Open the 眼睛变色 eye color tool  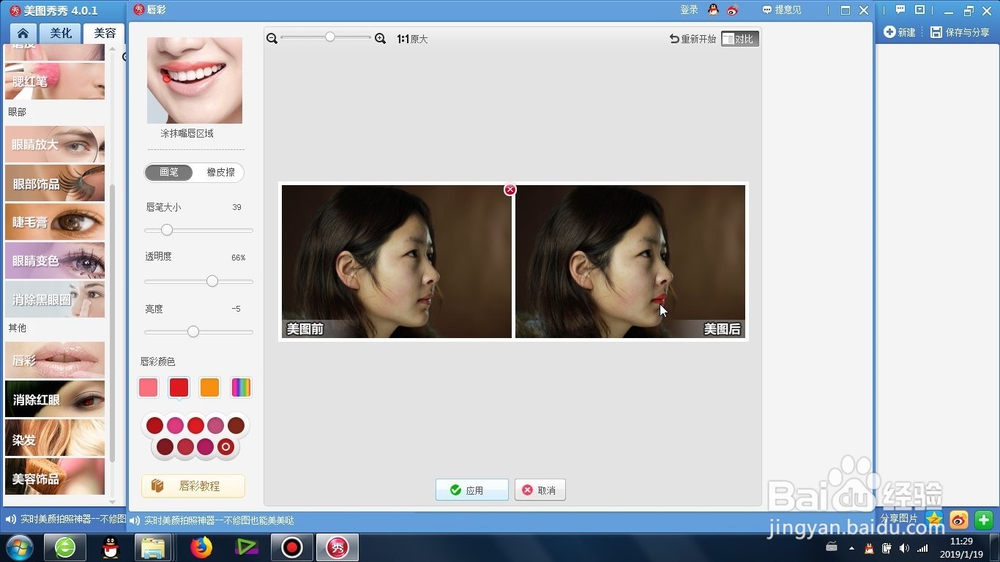[x=55, y=260]
